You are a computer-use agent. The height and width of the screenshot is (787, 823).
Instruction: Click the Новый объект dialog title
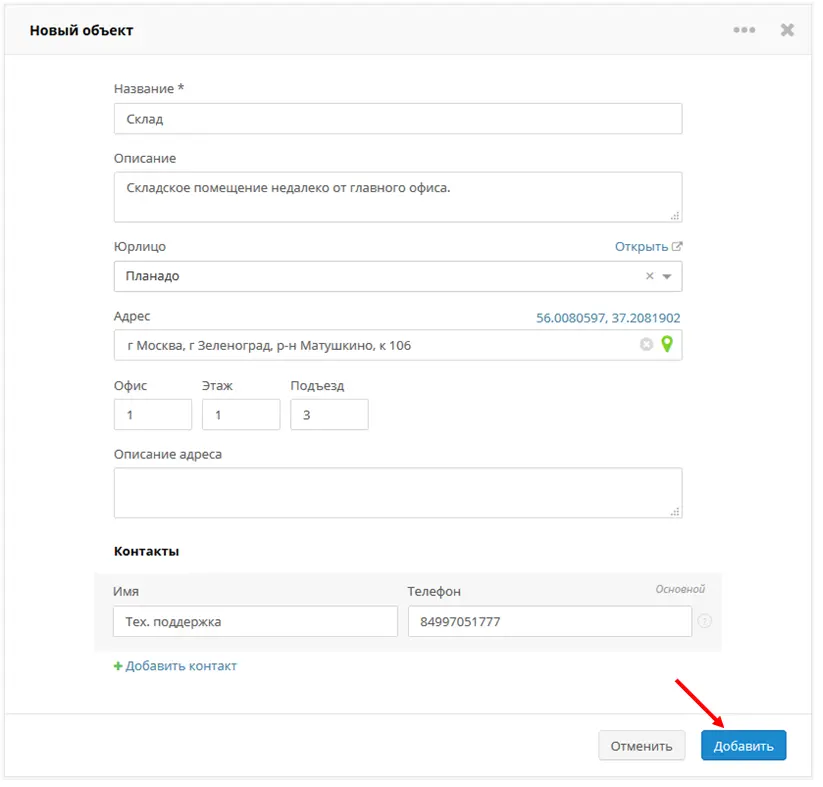pos(82,31)
